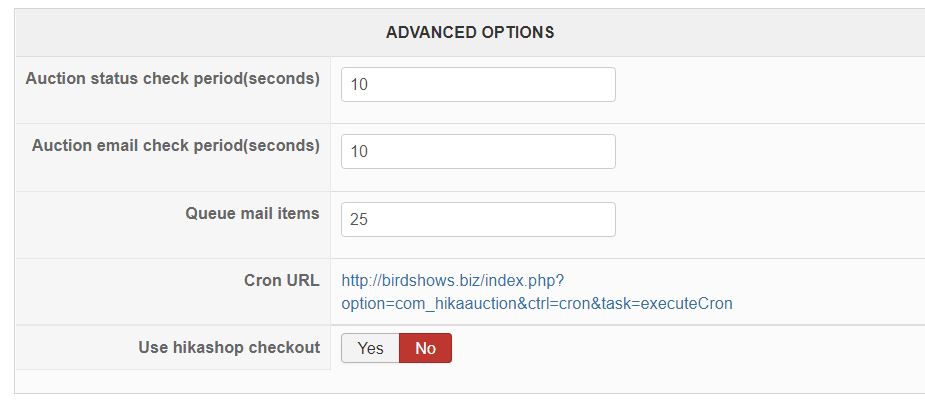Click the value 10 beside status check period
This screenshot has height=407, width=925.
tap(360, 85)
